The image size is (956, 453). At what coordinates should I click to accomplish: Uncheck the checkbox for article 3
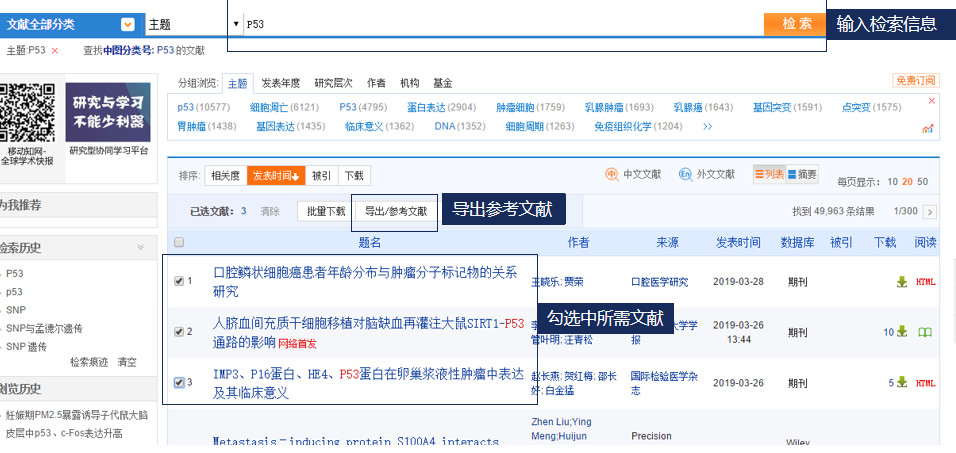179,382
